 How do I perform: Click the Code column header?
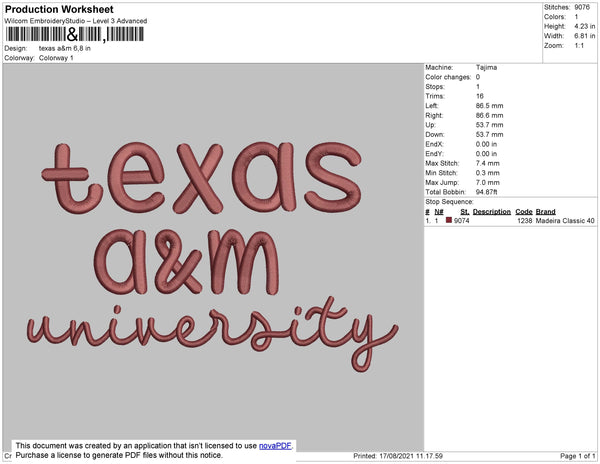524,212
